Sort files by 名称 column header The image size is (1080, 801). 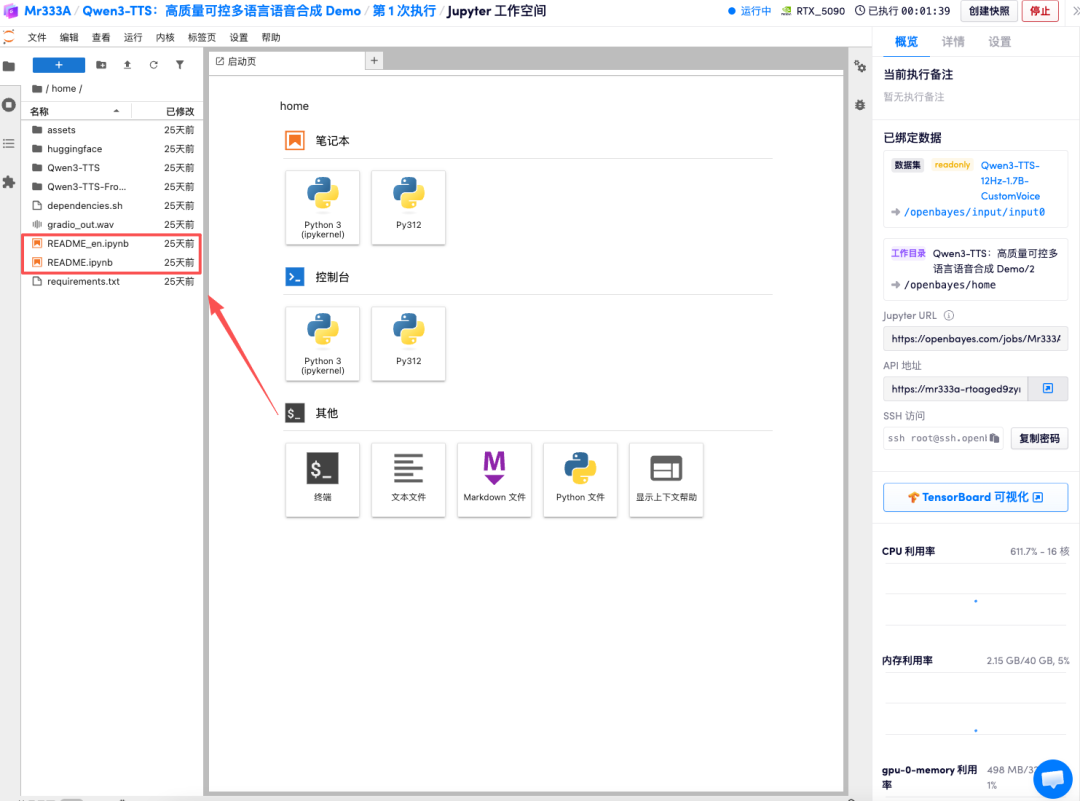[76, 111]
